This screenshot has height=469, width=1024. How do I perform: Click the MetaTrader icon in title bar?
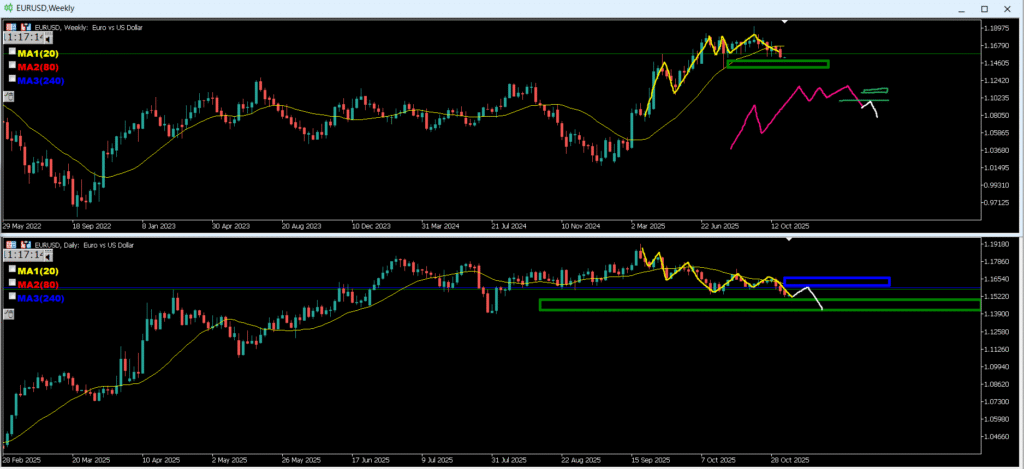(x=8, y=7)
